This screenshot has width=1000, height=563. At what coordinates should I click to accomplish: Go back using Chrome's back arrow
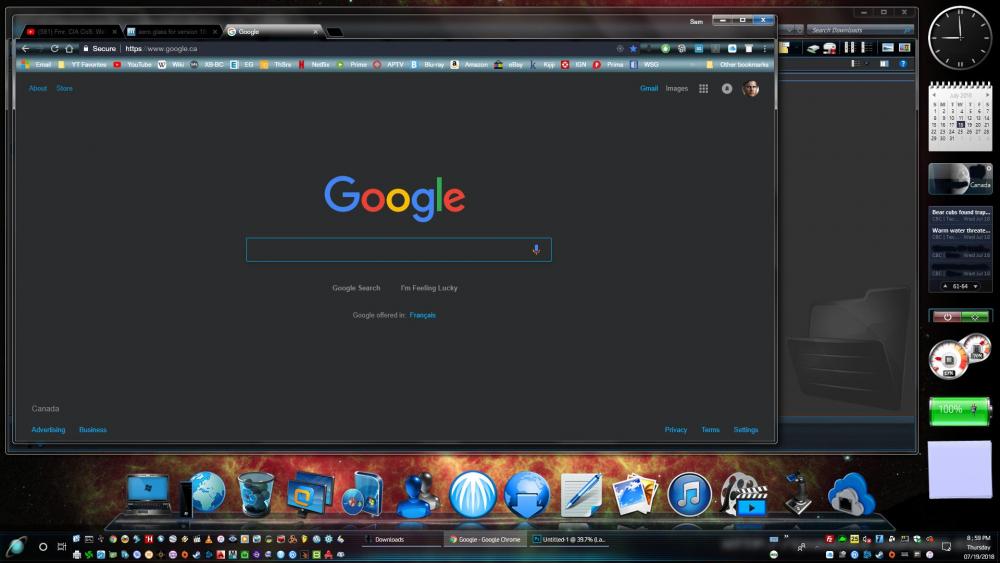(26, 48)
